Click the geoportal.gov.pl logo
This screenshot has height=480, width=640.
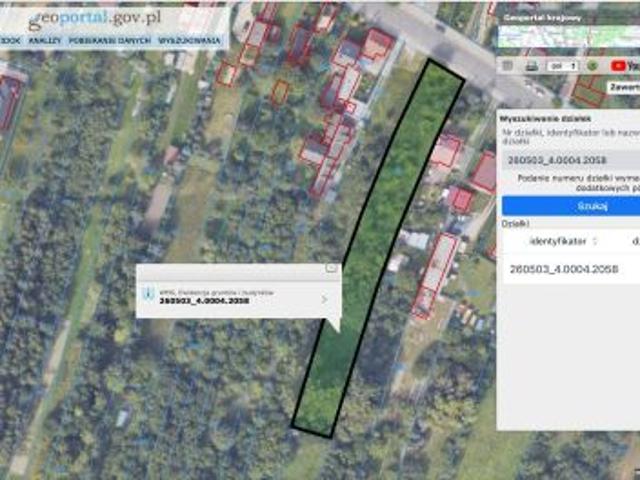[x=95, y=19]
